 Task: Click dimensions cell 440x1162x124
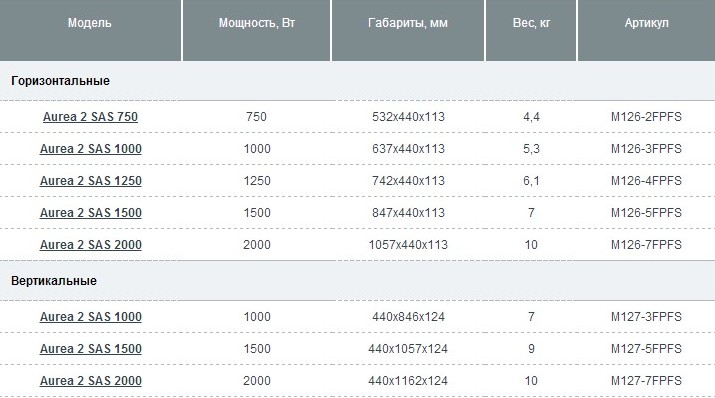[408, 380]
